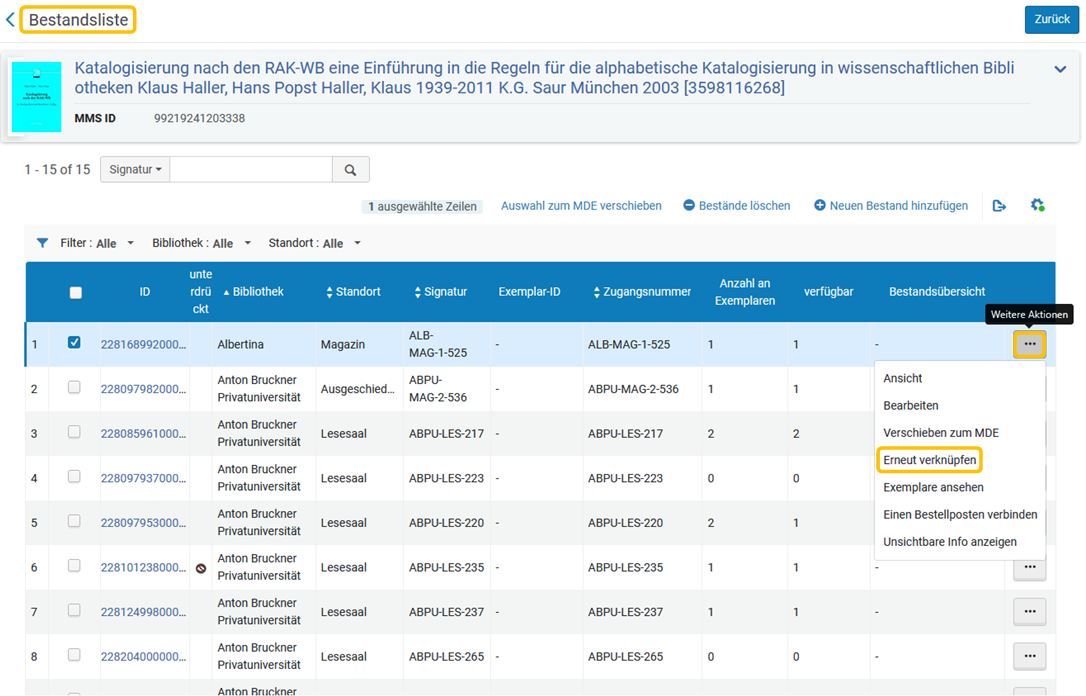The width and height of the screenshot is (1086, 696).
Task: Check the ABPU-LES-217 row checkbox
Action: tap(74, 431)
